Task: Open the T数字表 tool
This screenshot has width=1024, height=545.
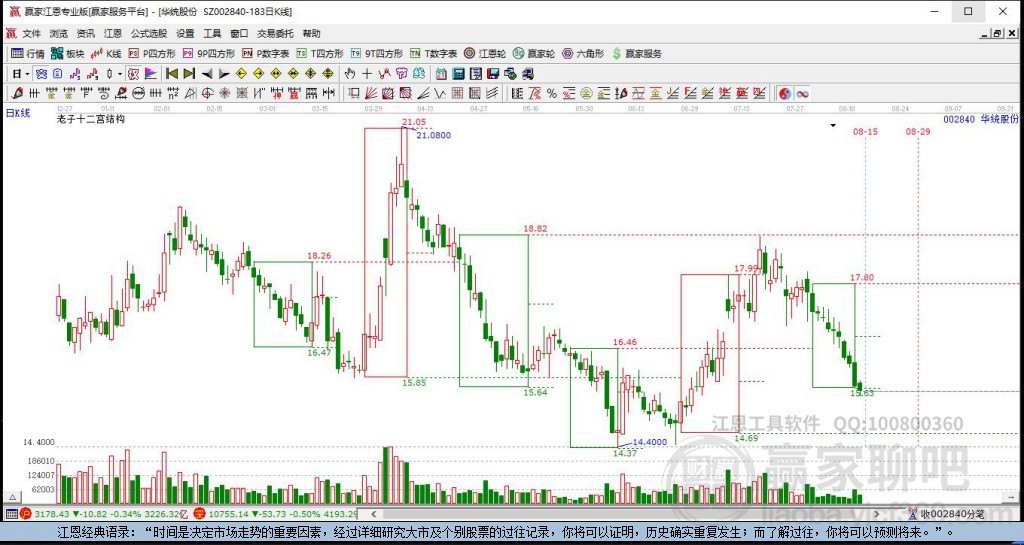Action: [x=433, y=54]
